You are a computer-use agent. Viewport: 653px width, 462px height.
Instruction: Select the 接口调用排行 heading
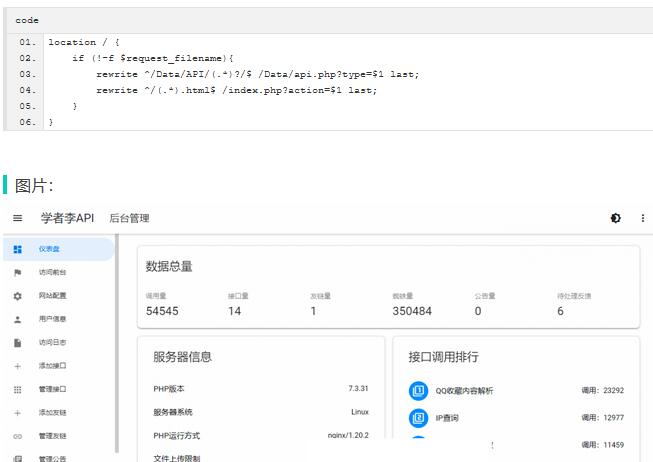(x=444, y=357)
